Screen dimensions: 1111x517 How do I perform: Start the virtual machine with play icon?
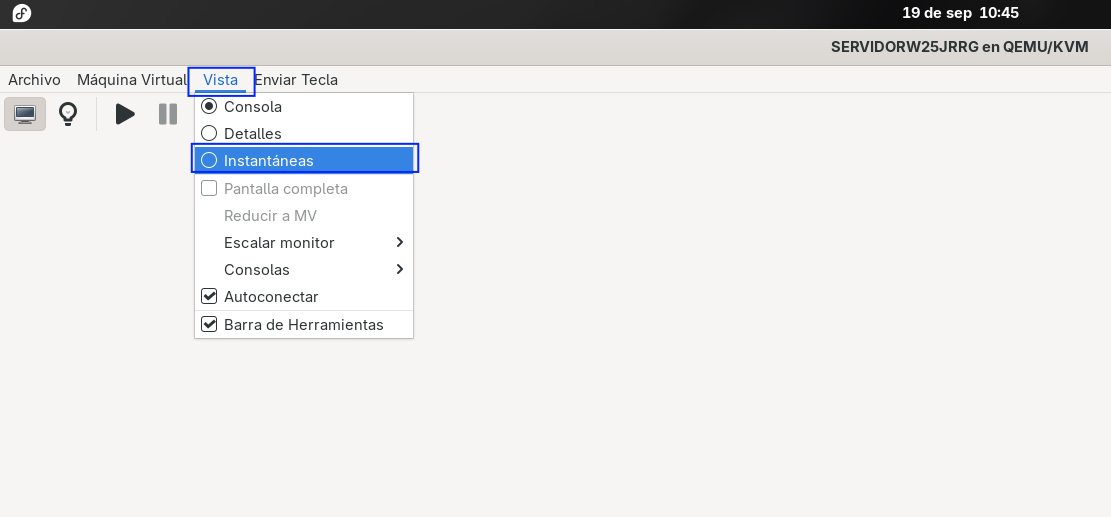point(125,114)
